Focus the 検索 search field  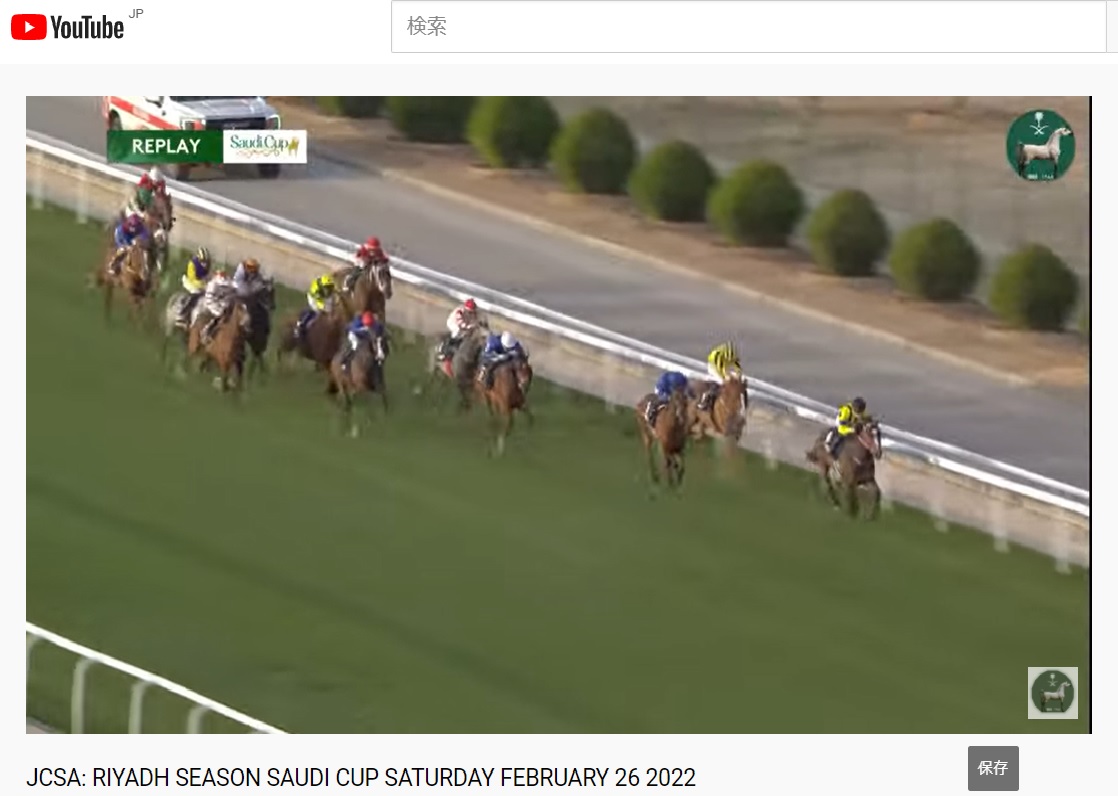(x=749, y=26)
